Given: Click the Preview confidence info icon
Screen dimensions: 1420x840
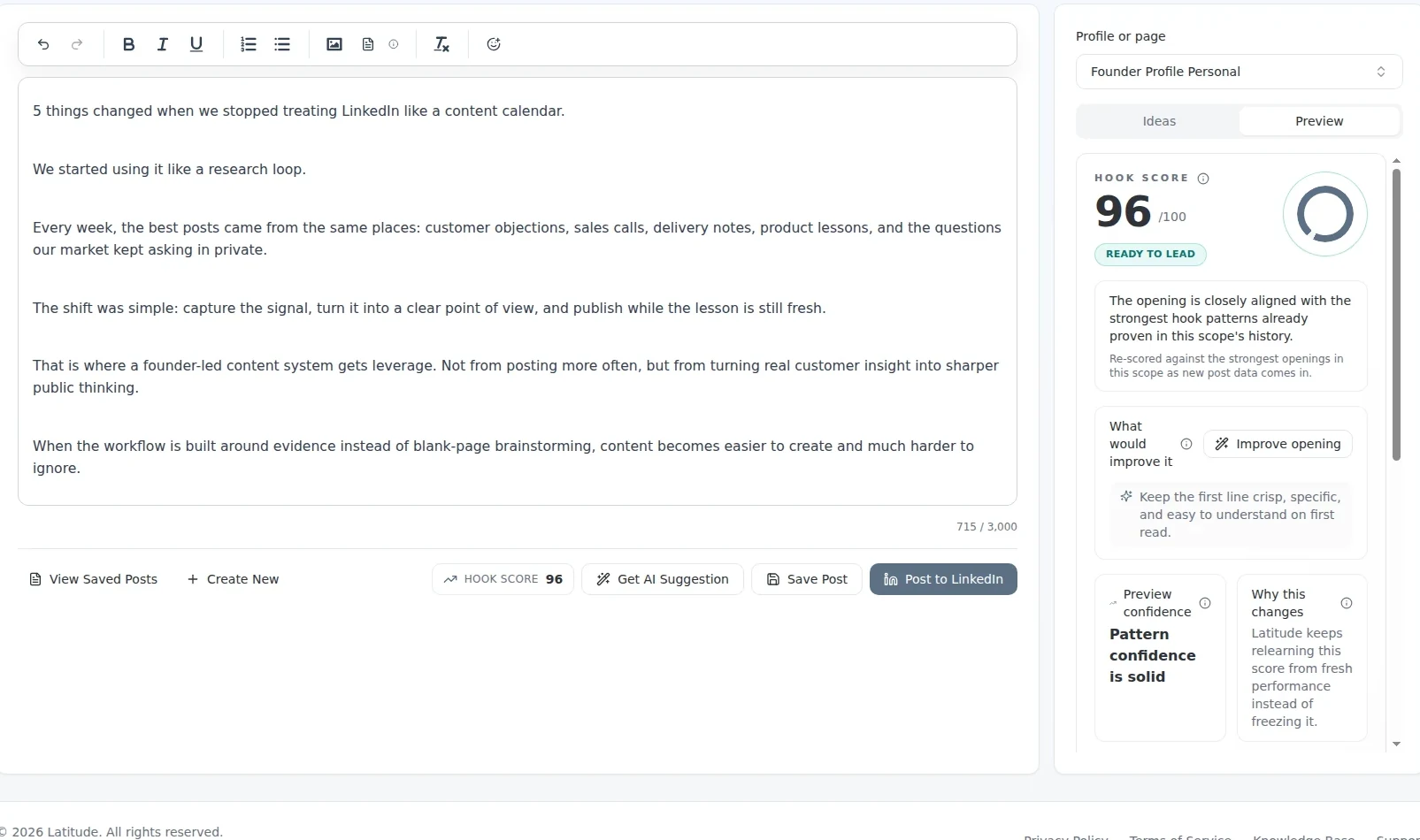Looking at the screenshot, I should [x=1205, y=603].
